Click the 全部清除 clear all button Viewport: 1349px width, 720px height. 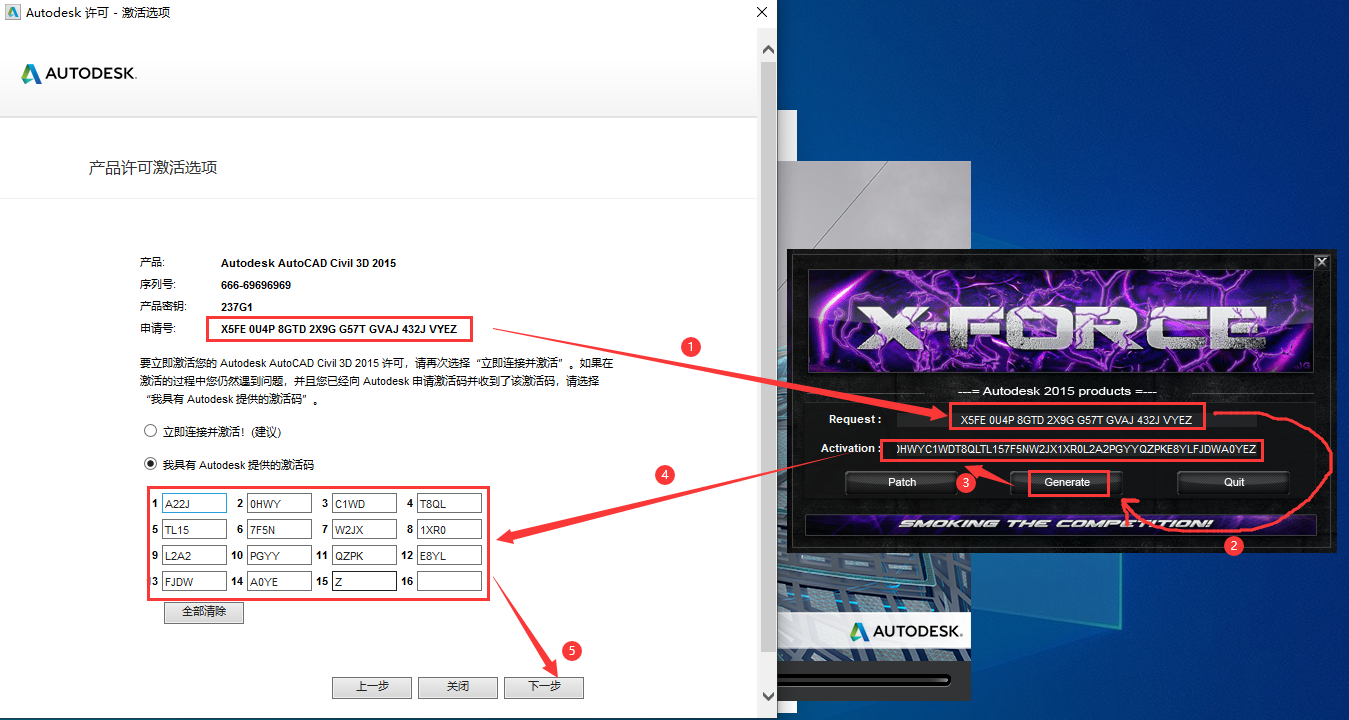pos(204,612)
